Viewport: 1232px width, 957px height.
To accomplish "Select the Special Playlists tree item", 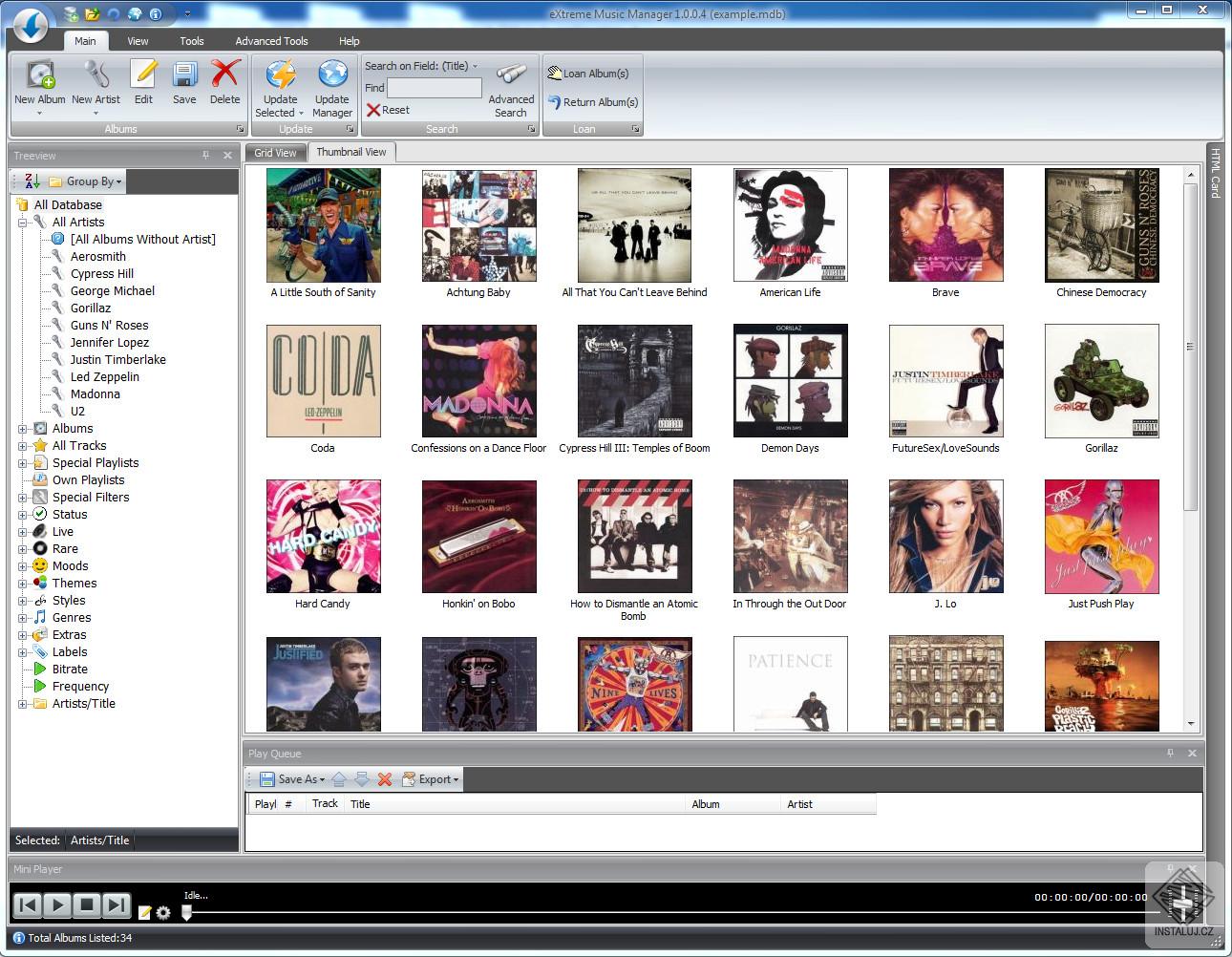I will (x=96, y=463).
